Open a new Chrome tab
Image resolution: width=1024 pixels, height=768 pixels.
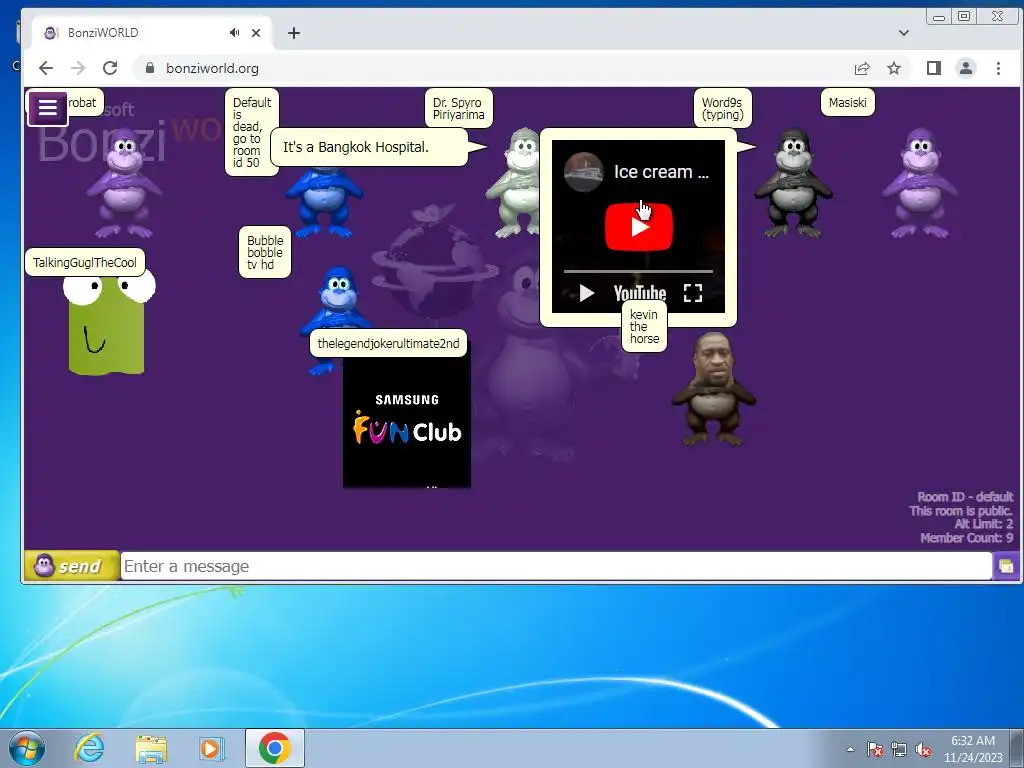click(x=294, y=33)
